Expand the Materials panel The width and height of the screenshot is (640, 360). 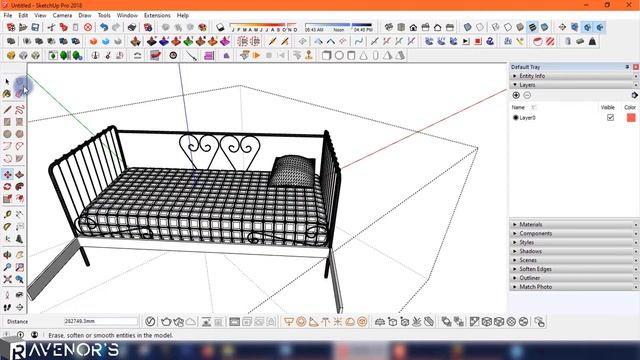pos(573,224)
